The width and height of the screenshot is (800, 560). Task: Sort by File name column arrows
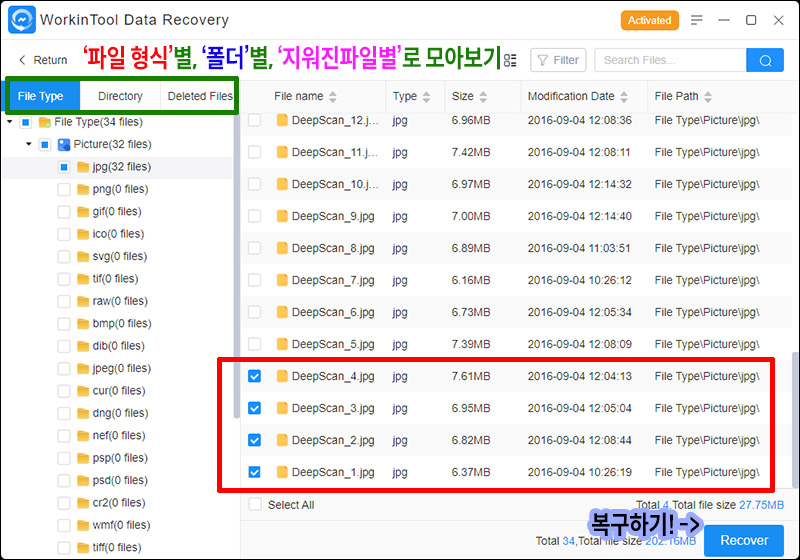tap(333, 96)
